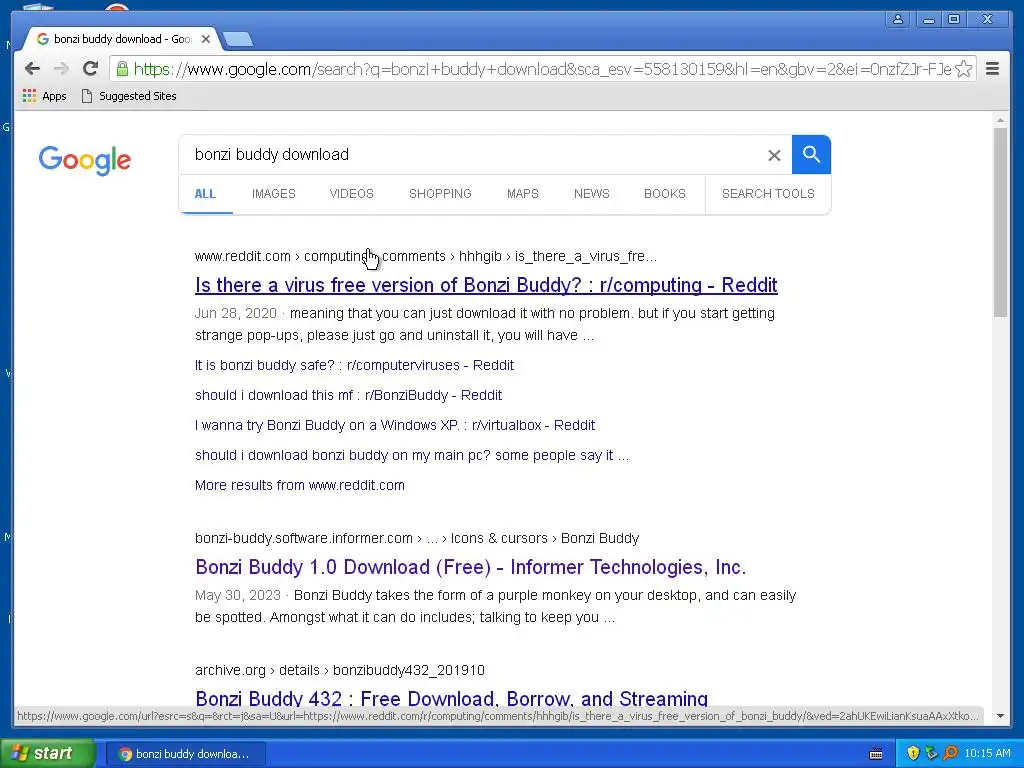1024x768 pixels.
Task: Open the Windows start menu
Action: pos(46,754)
